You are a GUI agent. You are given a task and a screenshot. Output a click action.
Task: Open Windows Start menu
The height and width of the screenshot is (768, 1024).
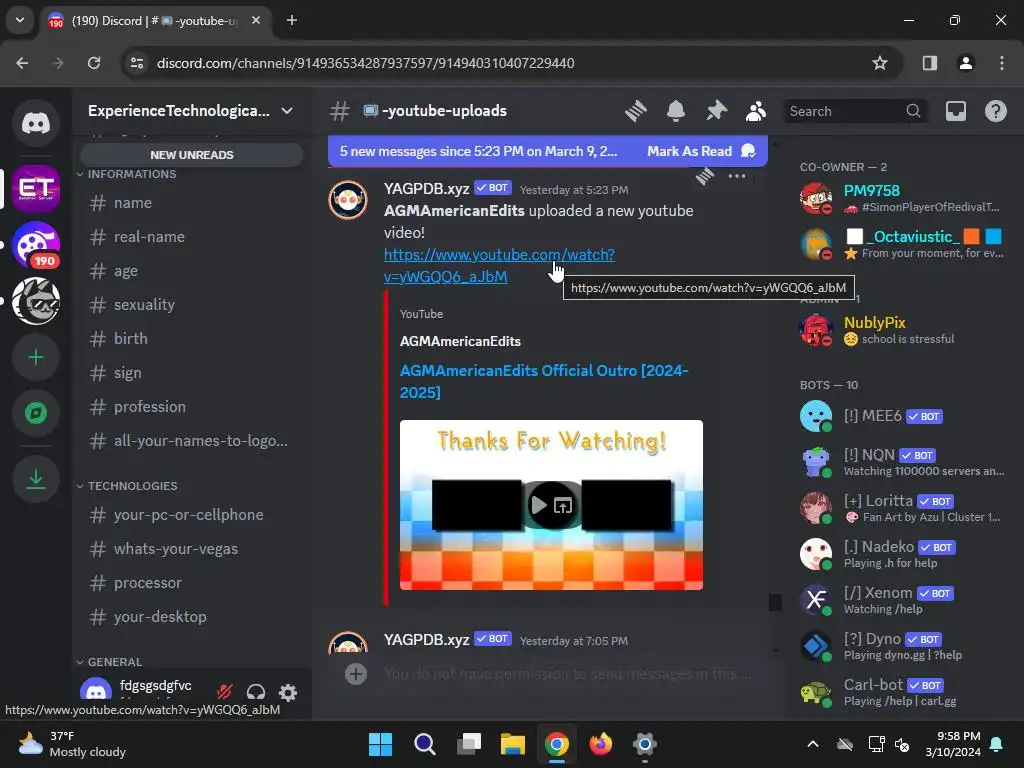[380, 744]
